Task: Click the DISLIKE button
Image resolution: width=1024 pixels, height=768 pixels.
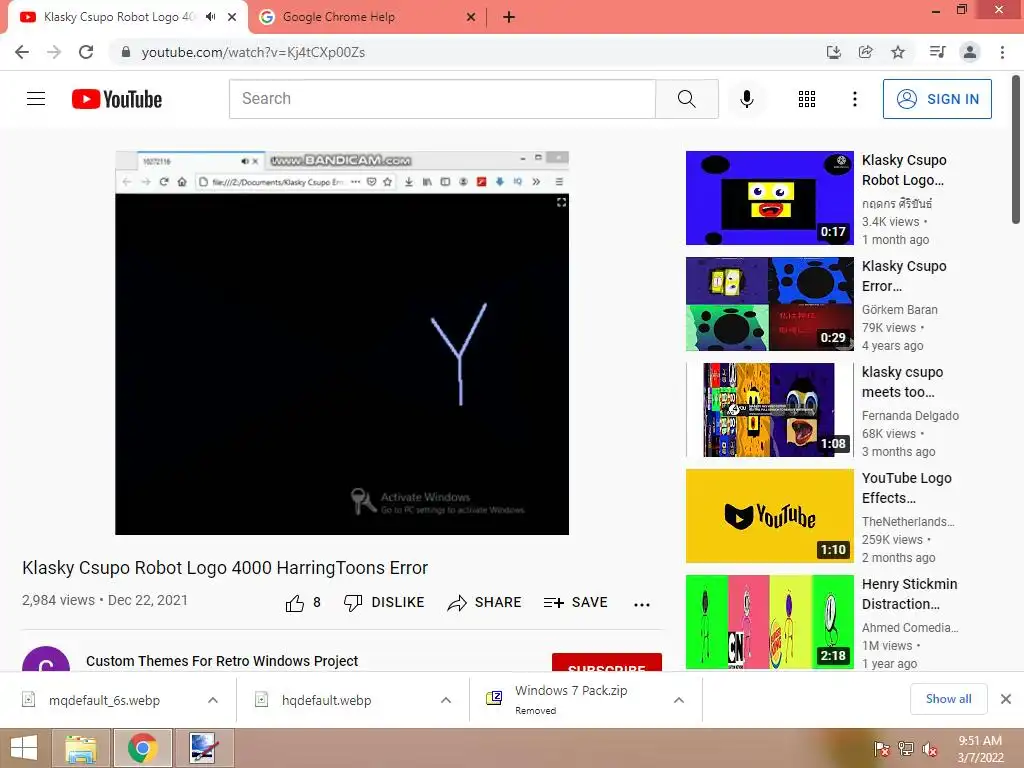Action: coord(384,603)
